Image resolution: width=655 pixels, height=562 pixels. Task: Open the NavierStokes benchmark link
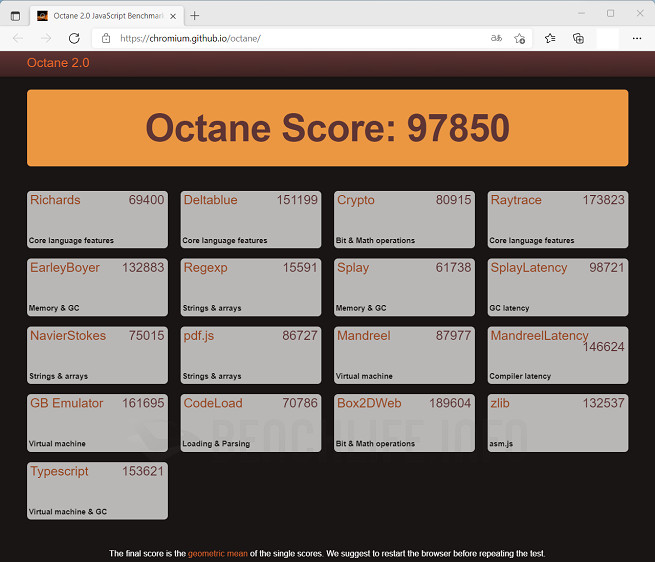[68, 336]
